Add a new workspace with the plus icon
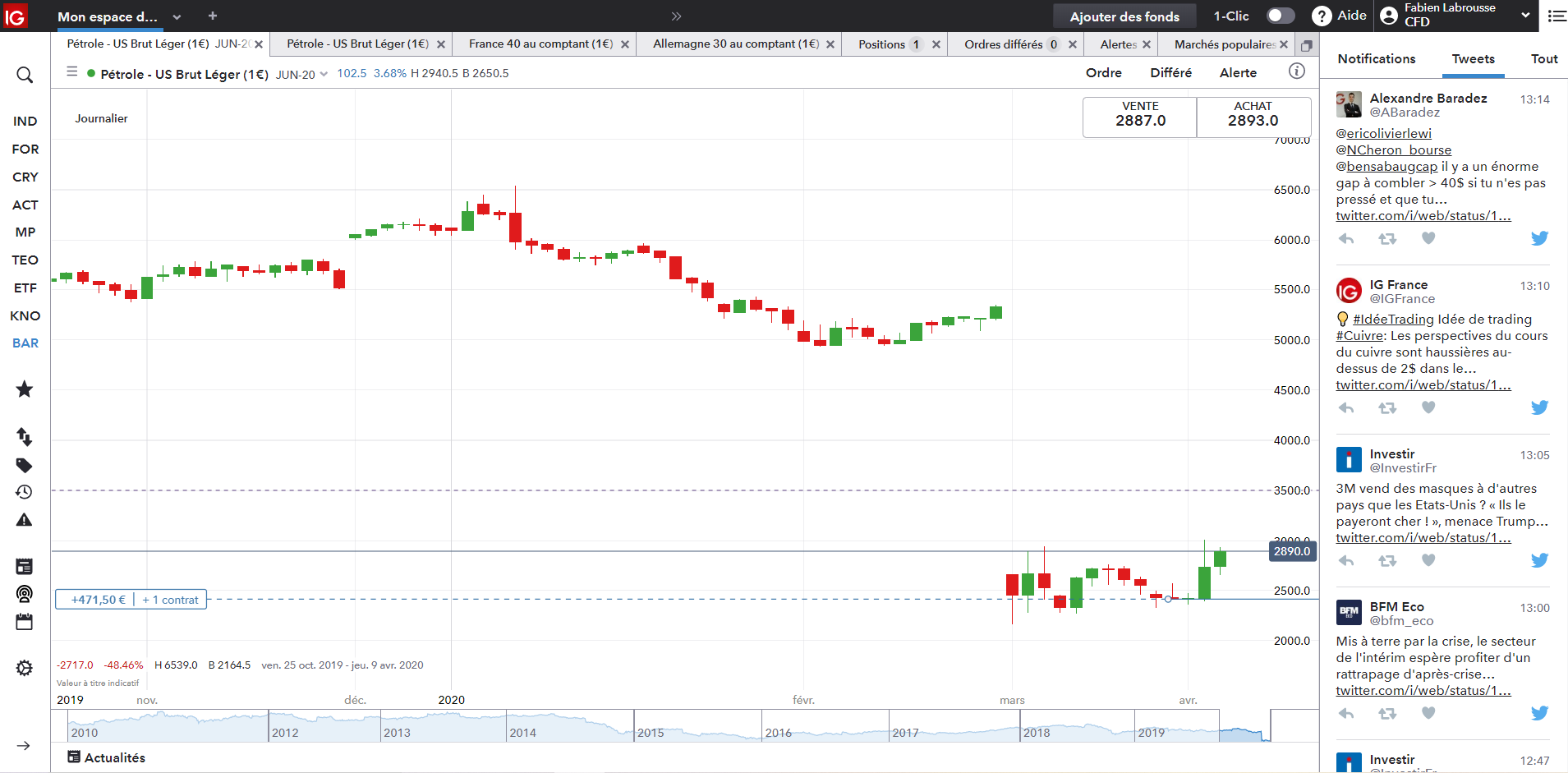This screenshot has width=1568, height=773. (x=213, y=16)
